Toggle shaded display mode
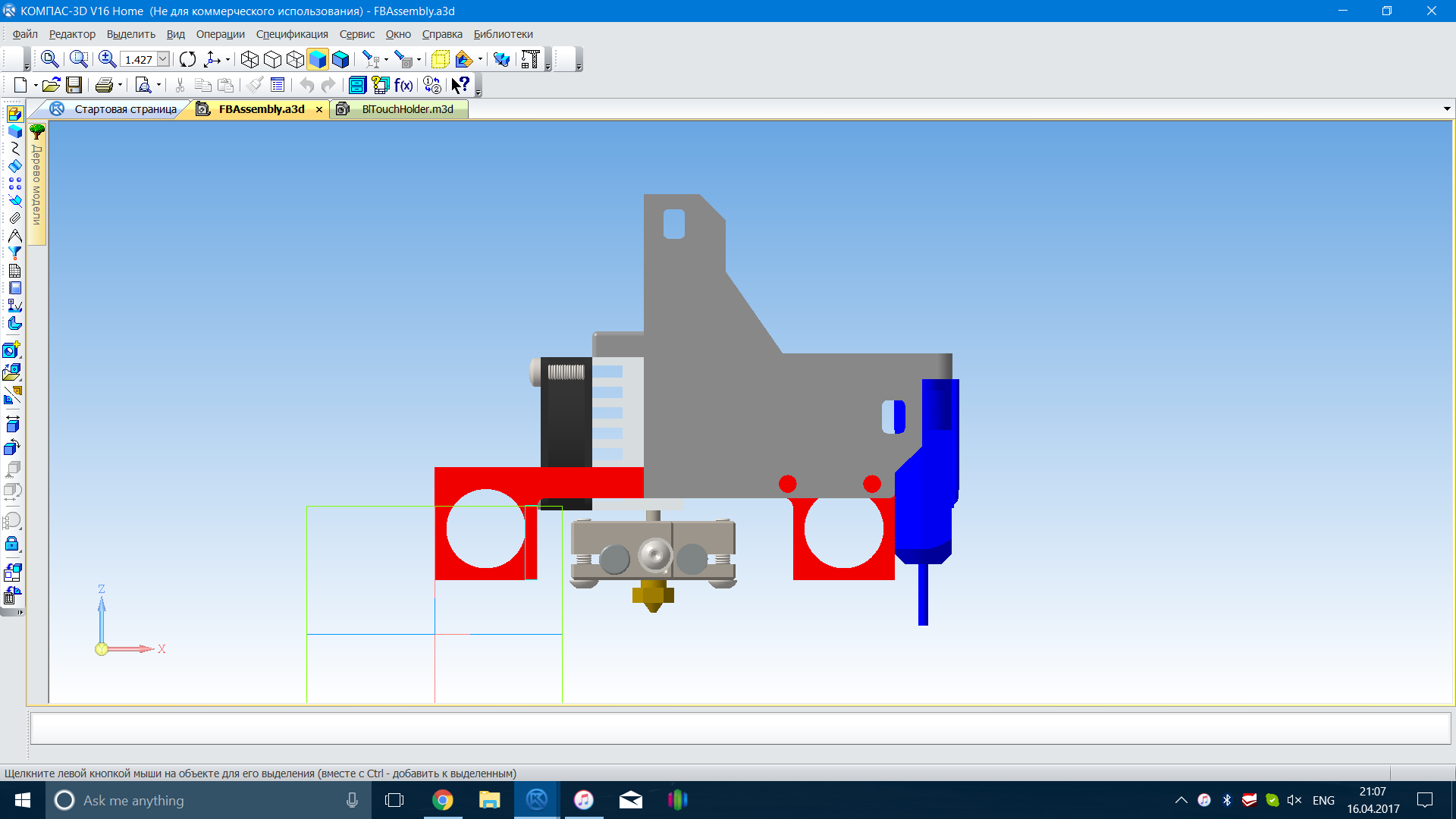Viewport: 1456px width, 819px height. pos(318,59)
